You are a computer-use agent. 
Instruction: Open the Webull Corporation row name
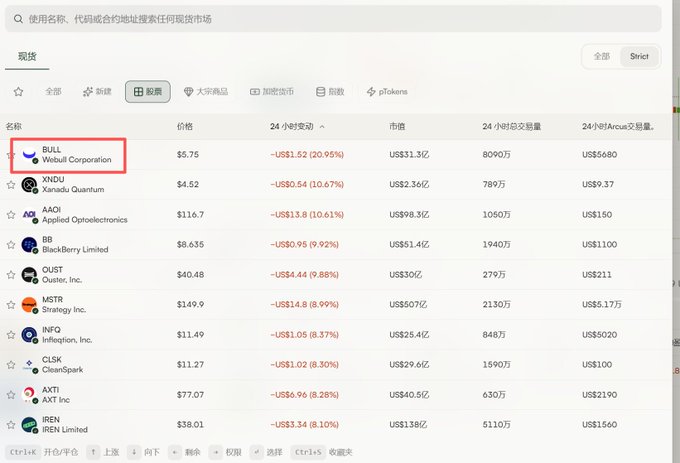coord(77,160)
